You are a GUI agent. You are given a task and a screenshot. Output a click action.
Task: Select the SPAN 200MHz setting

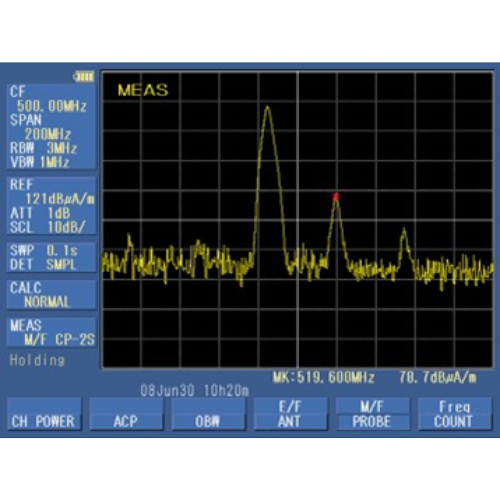click(x=41, y=127)
